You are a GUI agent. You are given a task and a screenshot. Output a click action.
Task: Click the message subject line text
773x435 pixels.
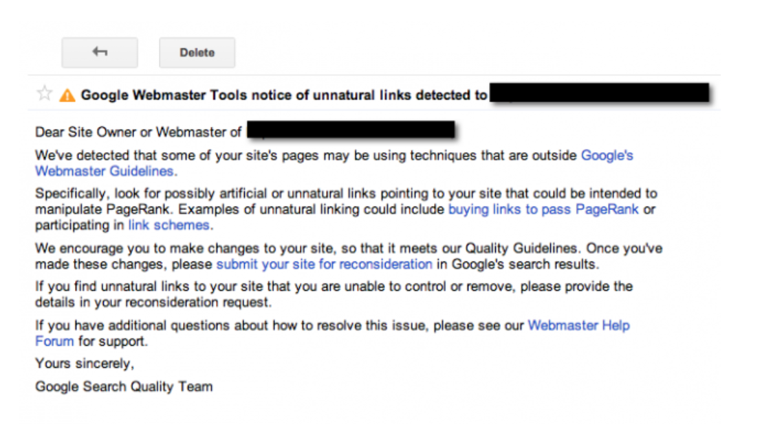pos(284,95)
